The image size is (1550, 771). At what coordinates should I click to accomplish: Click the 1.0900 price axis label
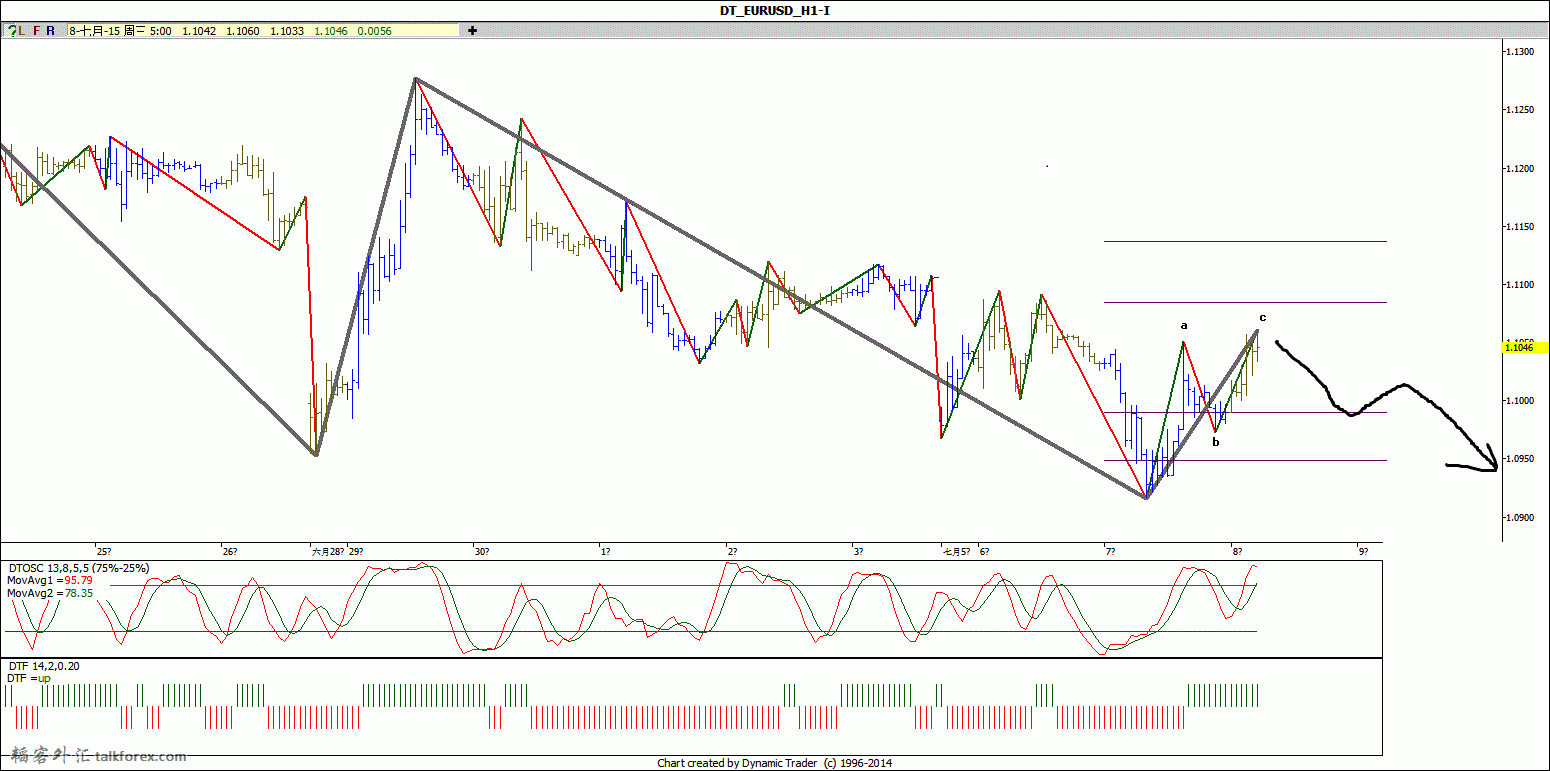pos(1521,517)
